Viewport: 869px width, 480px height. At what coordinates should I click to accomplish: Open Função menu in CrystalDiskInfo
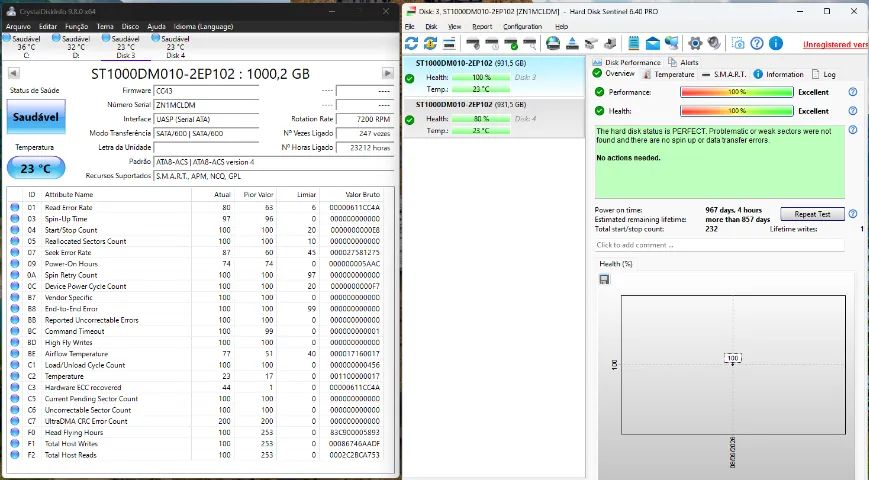(x=76, y=27)
